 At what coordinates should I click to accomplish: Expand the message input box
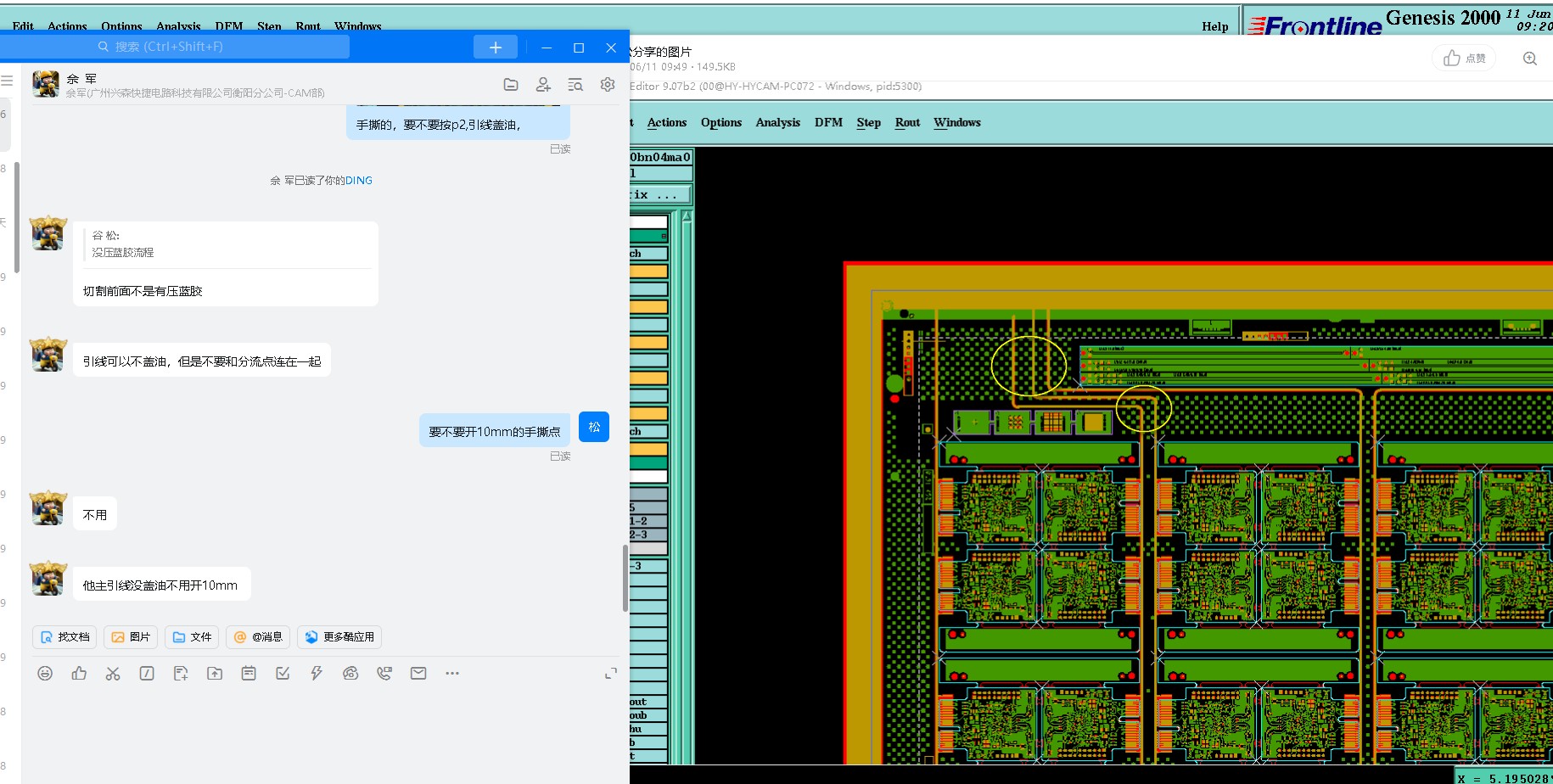point(610,673)
